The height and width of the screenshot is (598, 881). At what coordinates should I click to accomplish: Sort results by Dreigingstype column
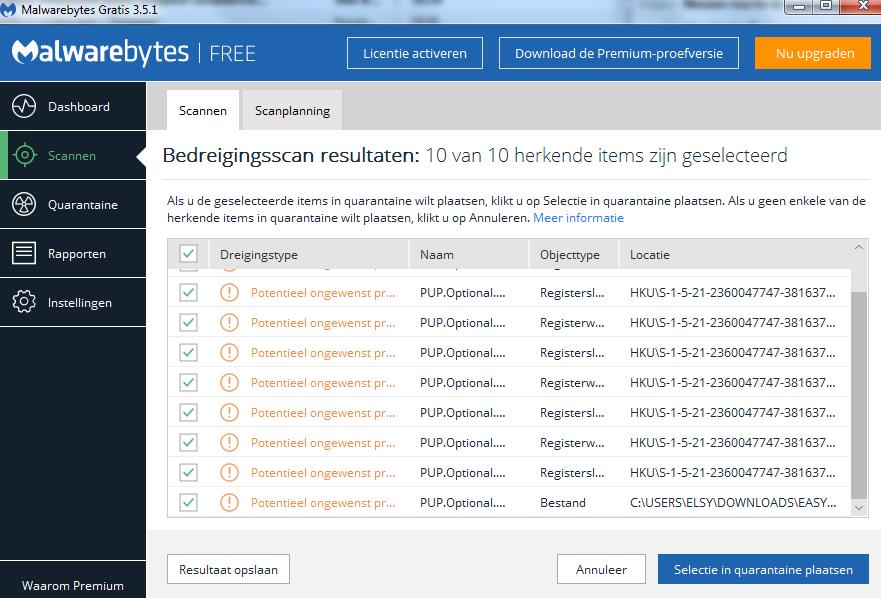click(x=259, y=255)
